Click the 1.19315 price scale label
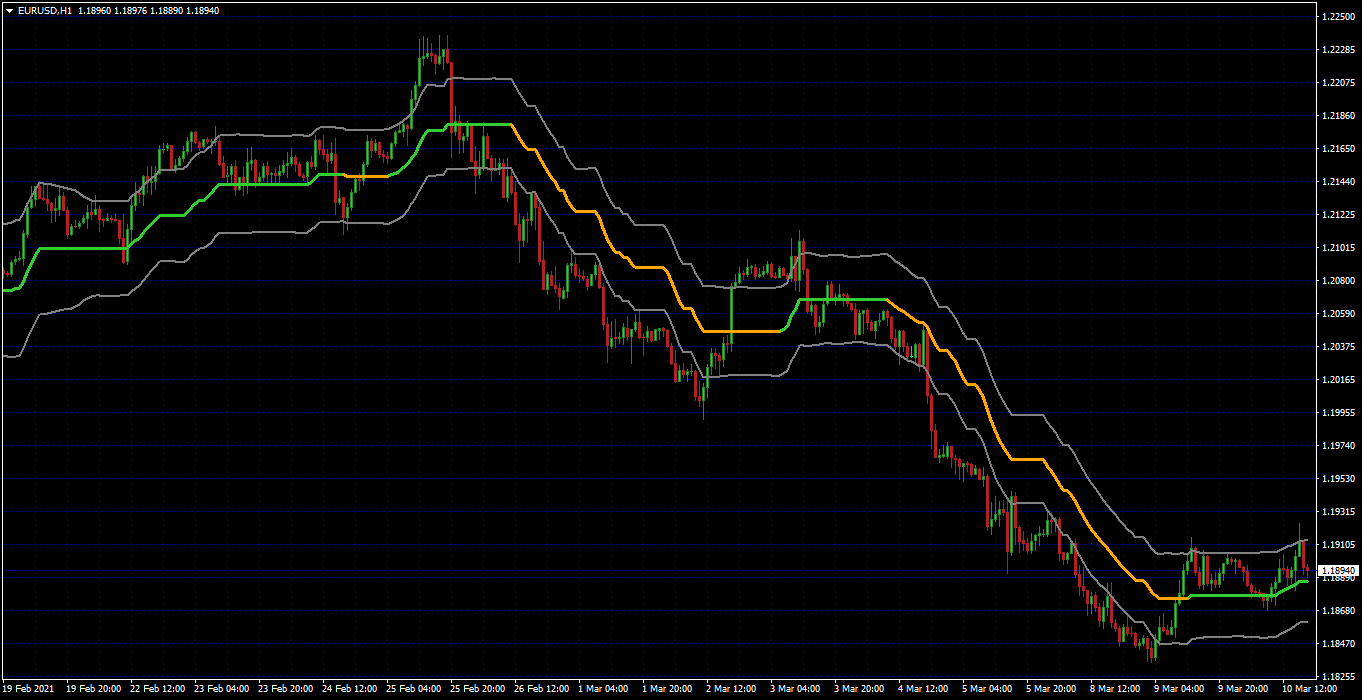Viewport: 1362px width, 700px height. [1338, 512]
